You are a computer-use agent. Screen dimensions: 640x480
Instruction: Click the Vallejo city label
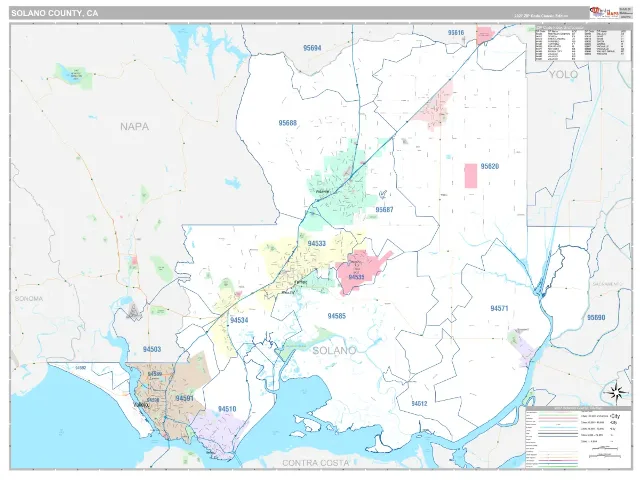[x=142, y=405]
